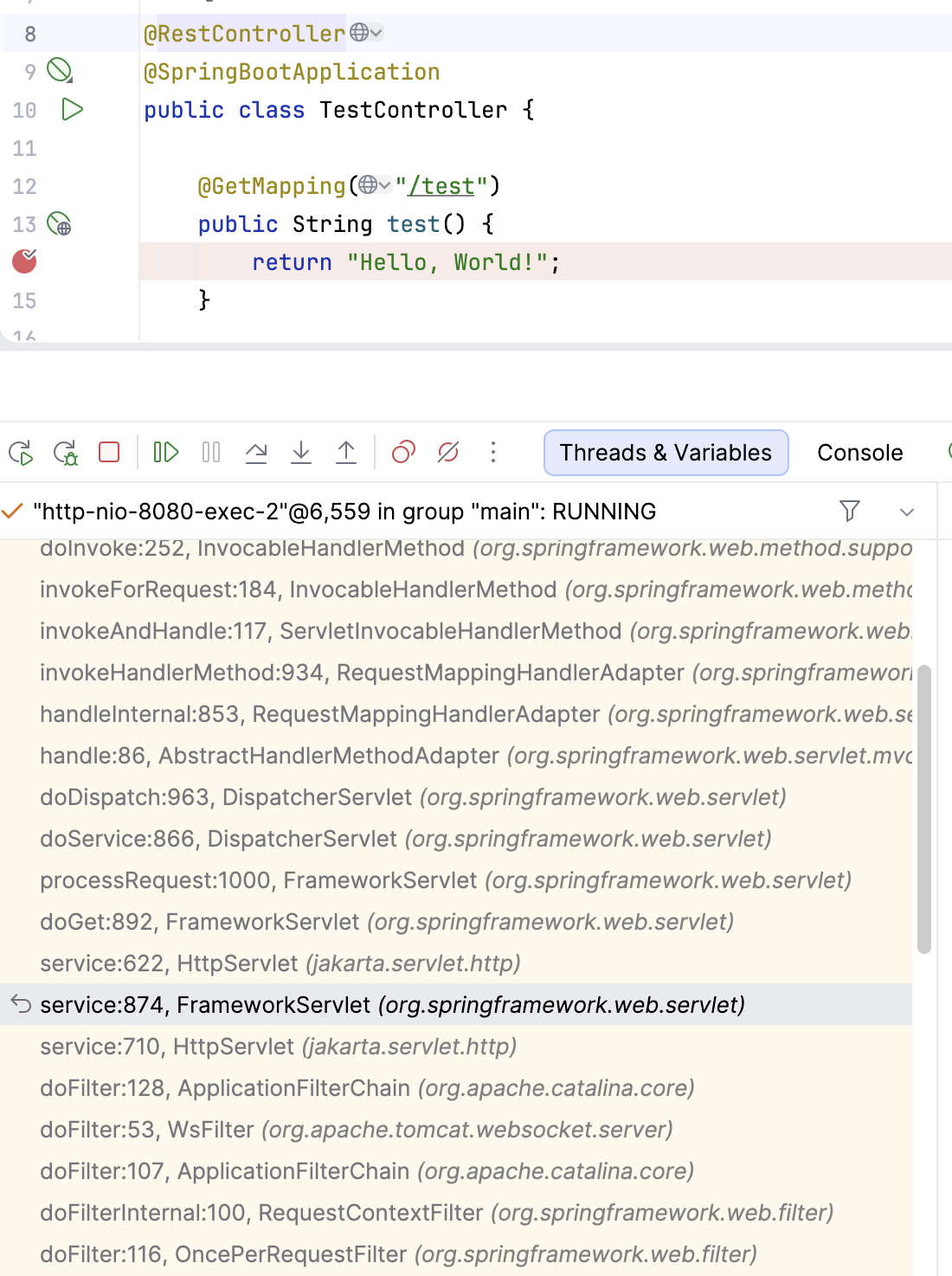Run TestController from gutter play icon
The height and width of the screenshot is (1276, 952).
tap(73, 110)
